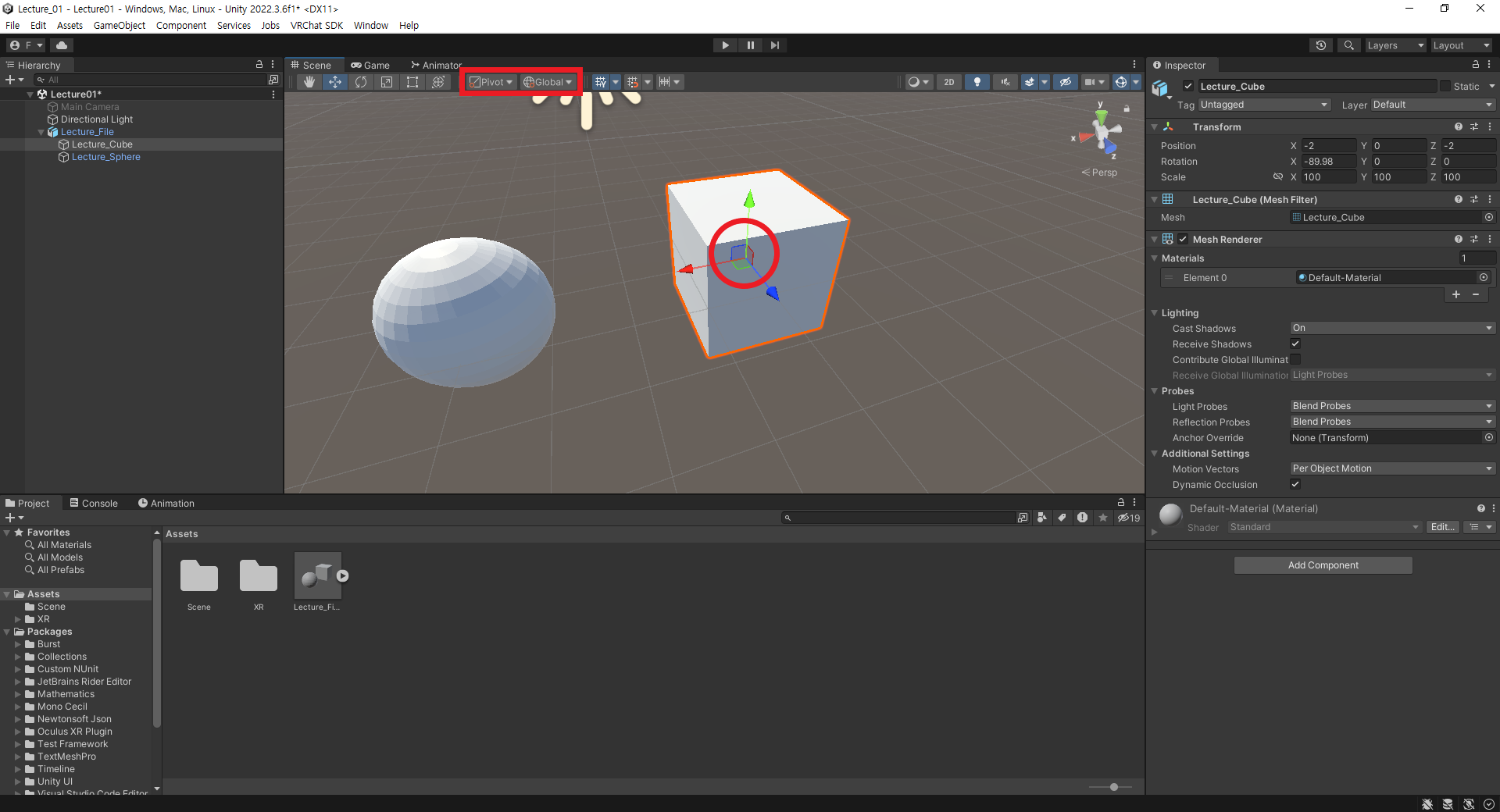Collapse the Lecture_File prefab in Hierarchy
The image size is (1500, 812).
tap(41, 132)
